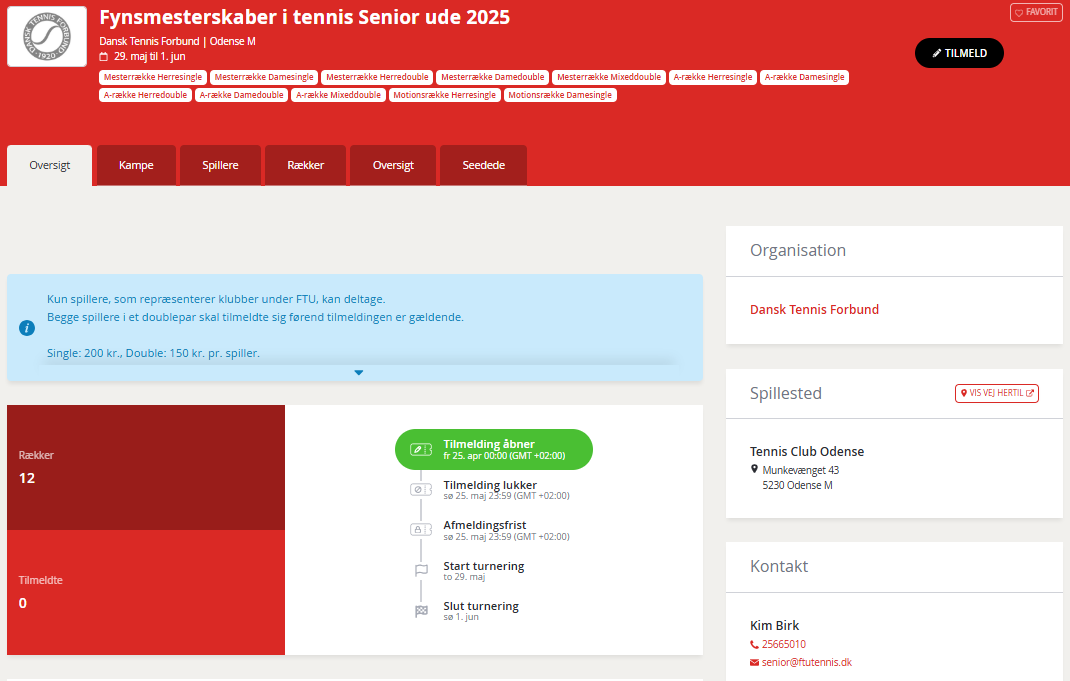
Task: Select A-række Damedouble tag
Action: pos(242,95)
